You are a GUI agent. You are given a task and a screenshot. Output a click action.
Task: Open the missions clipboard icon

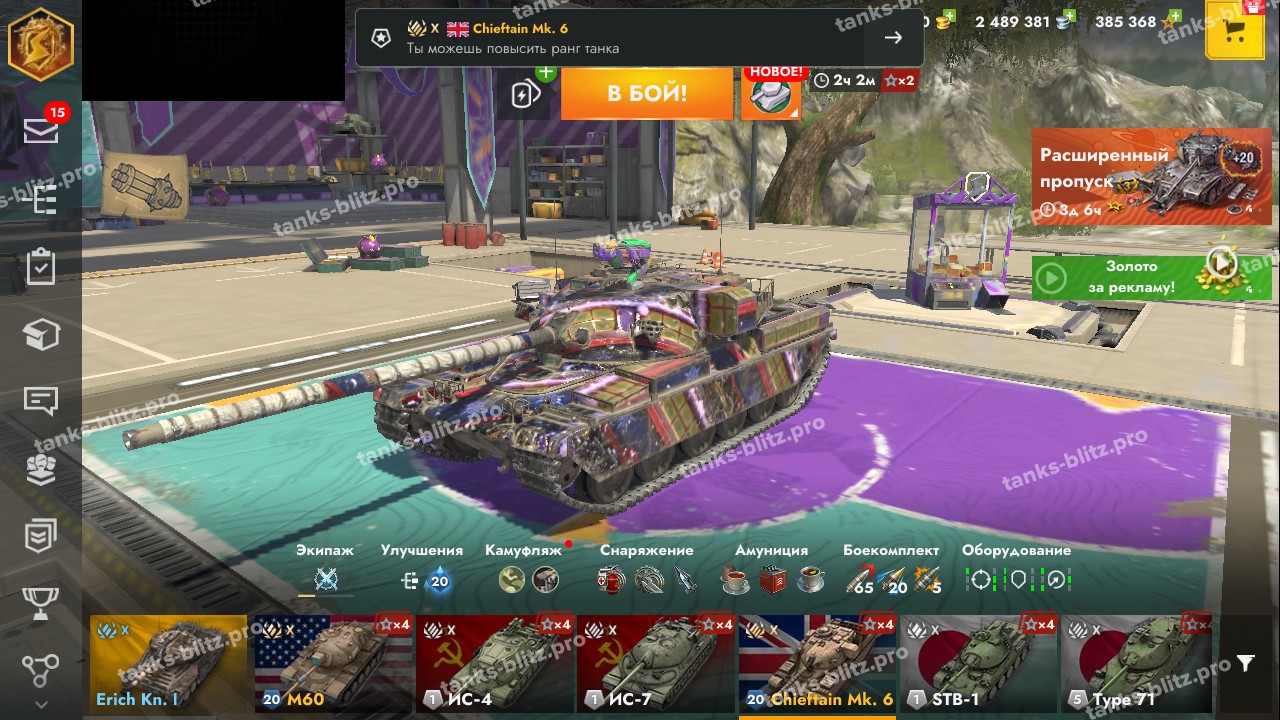[41, 267]
